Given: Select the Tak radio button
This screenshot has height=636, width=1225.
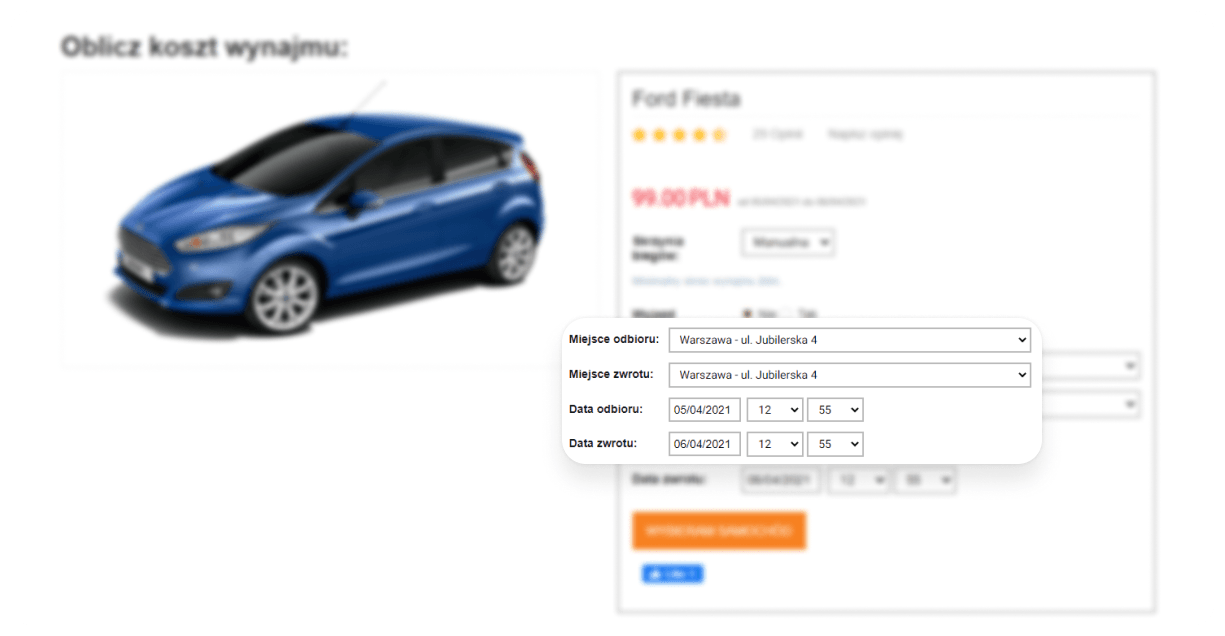Looking at the screenshot, I should 786,313.
